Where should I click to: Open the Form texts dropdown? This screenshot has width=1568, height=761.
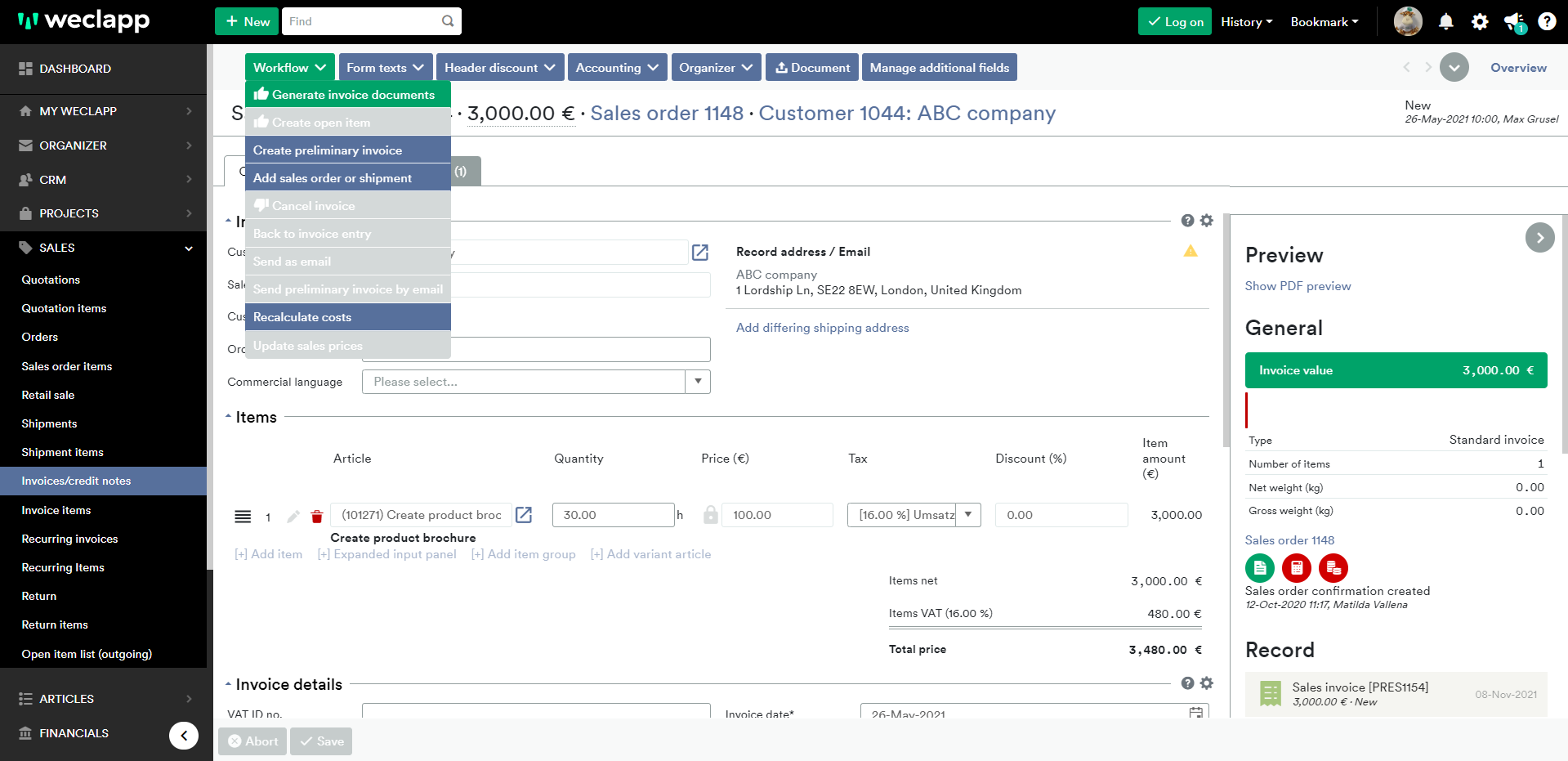point(385,67)
